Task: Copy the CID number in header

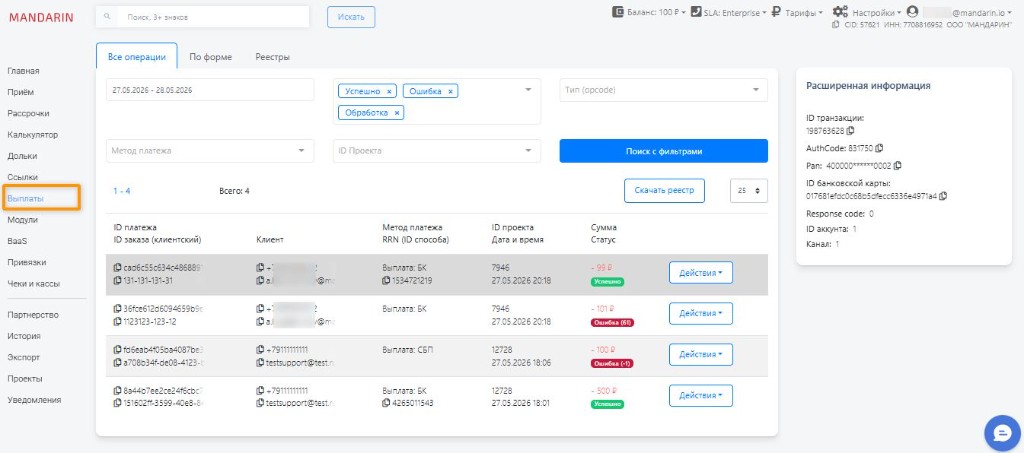Action: [835, 24]
